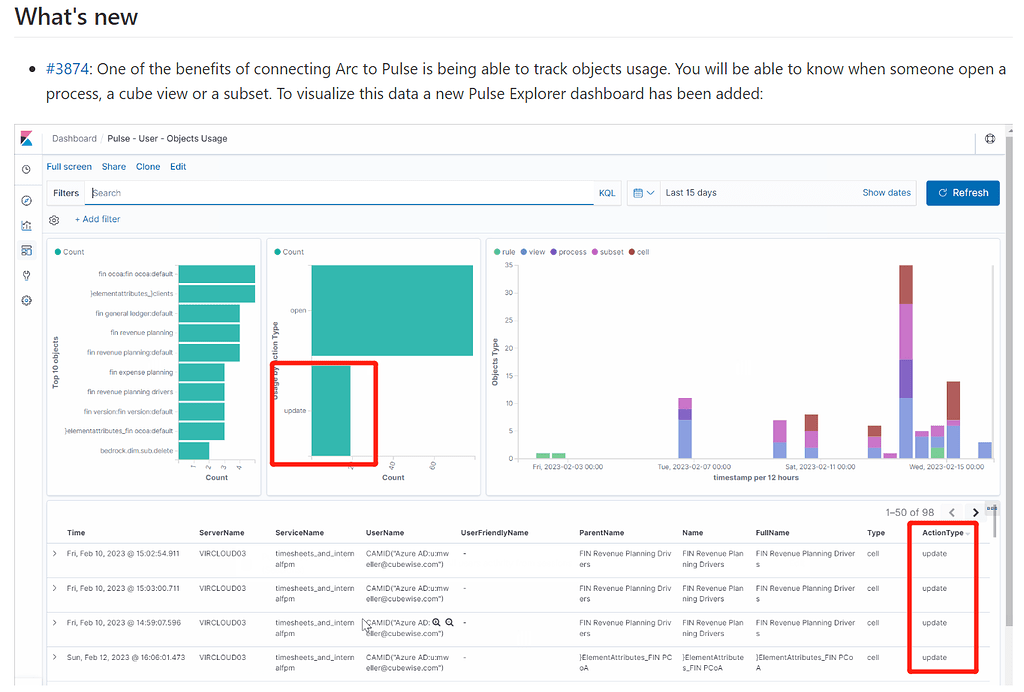Open the date picker calendar dropdown

tap(641, 192)
